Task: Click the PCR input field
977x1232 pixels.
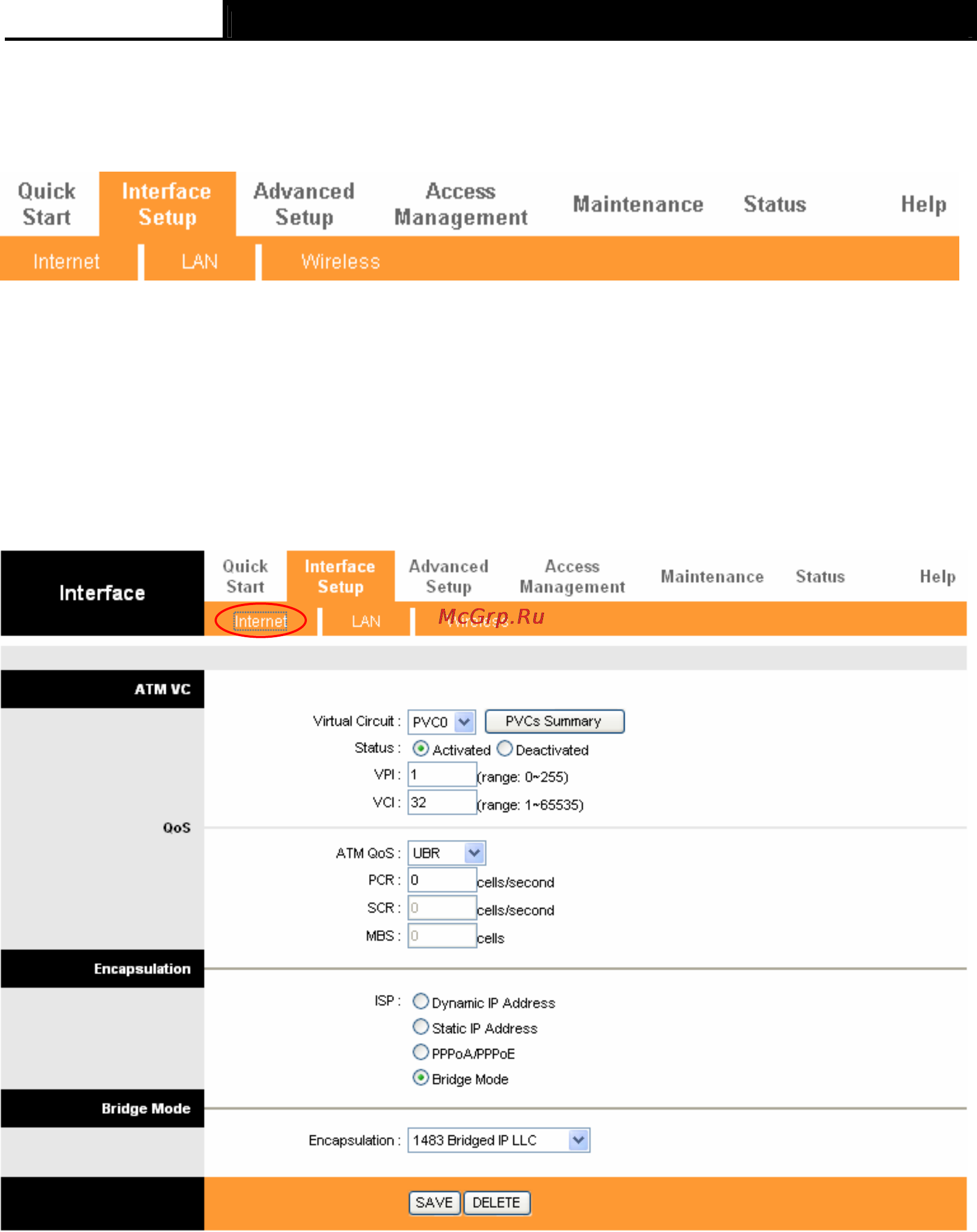Action: [x=442, y=880]
